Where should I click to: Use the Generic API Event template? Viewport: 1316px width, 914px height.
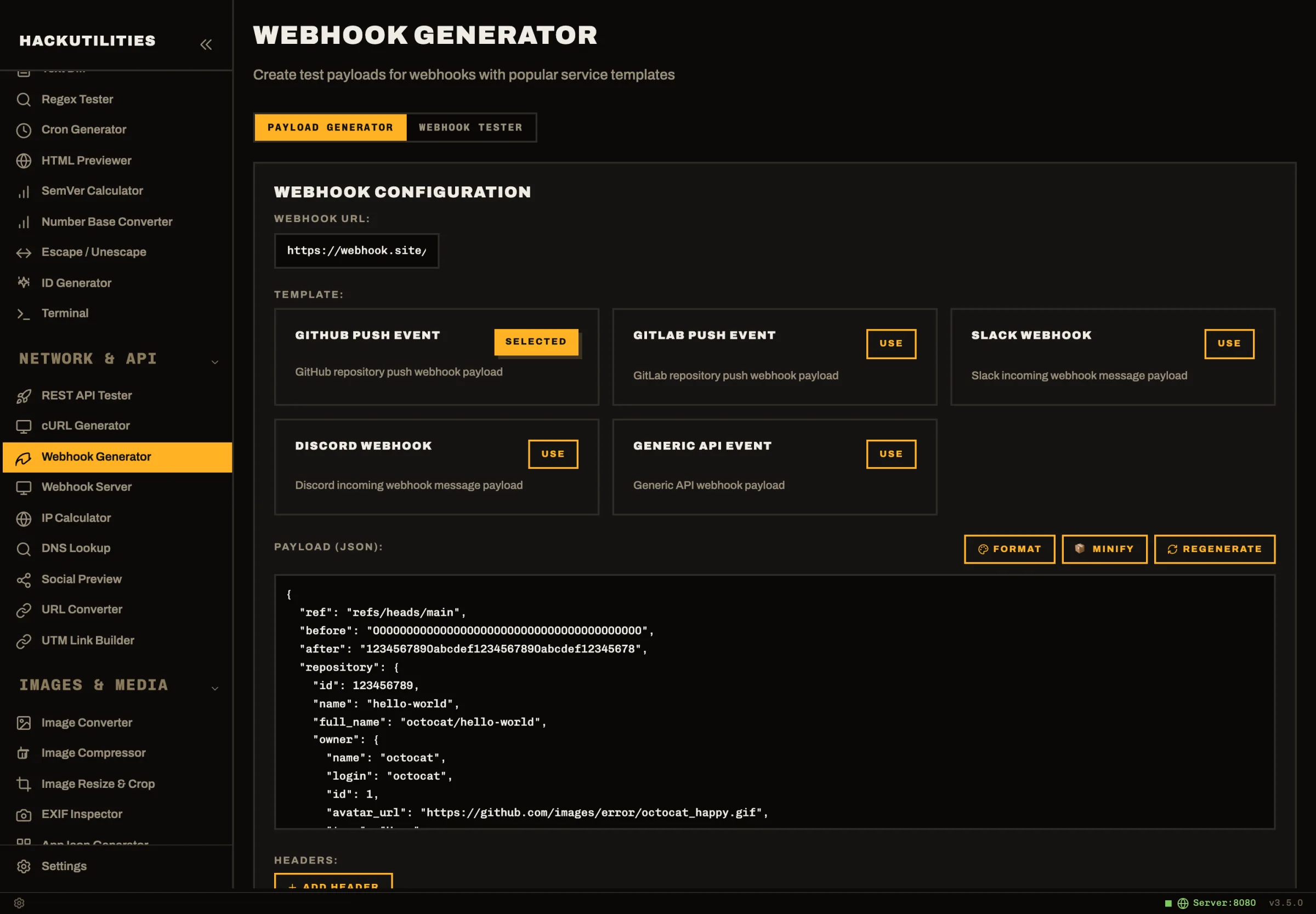pos(891,454)
